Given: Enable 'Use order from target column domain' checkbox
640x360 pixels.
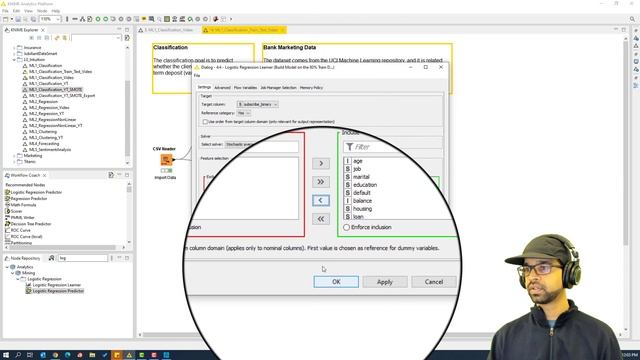Looking at the screenshot, I should (205, 122).
